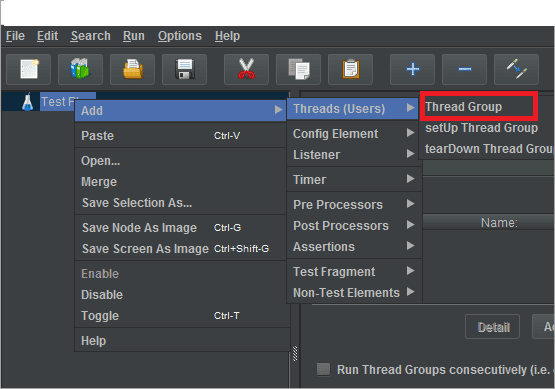Screen dimensions: 555x389
Task: Open the Search menu
Action: (x=91, y=36)
